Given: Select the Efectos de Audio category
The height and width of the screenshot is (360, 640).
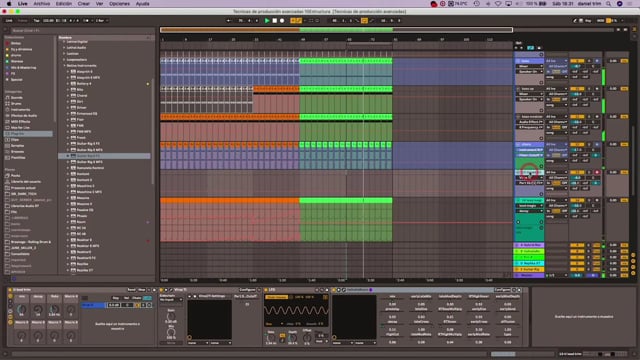Looking at the screenshot, I should coord(24,116).
